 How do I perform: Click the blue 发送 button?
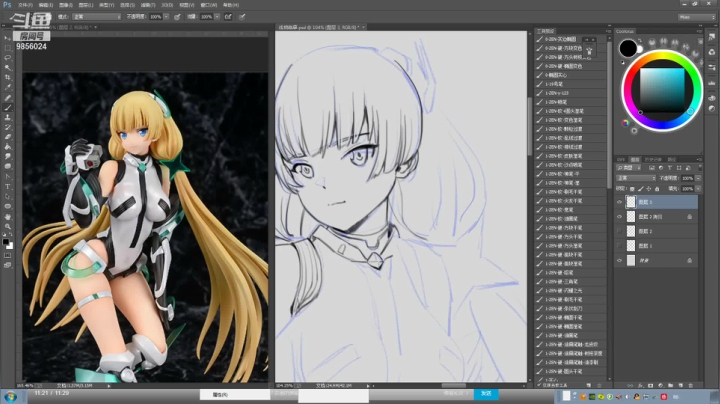click(x=486, y=393)
